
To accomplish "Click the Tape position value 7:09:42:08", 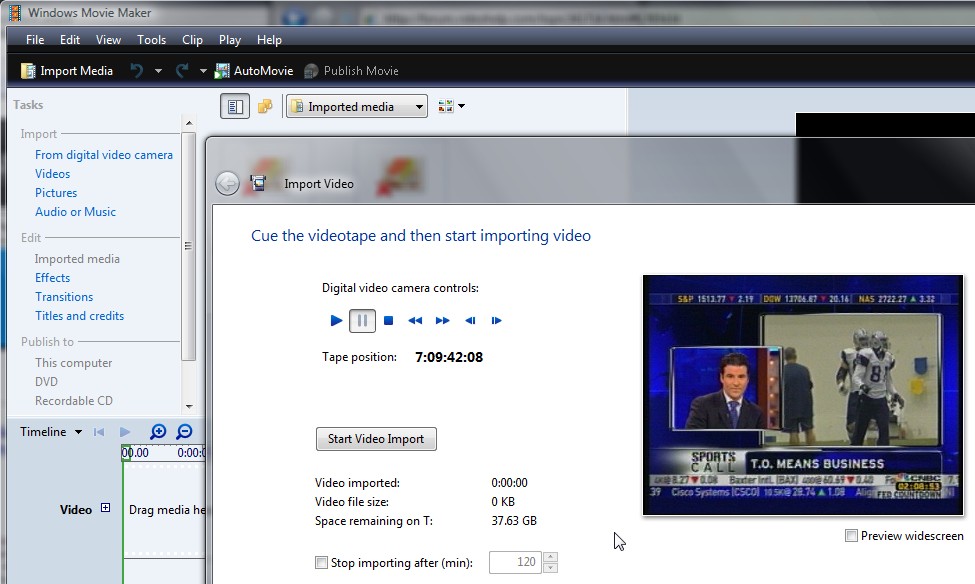I will [449, 357].
